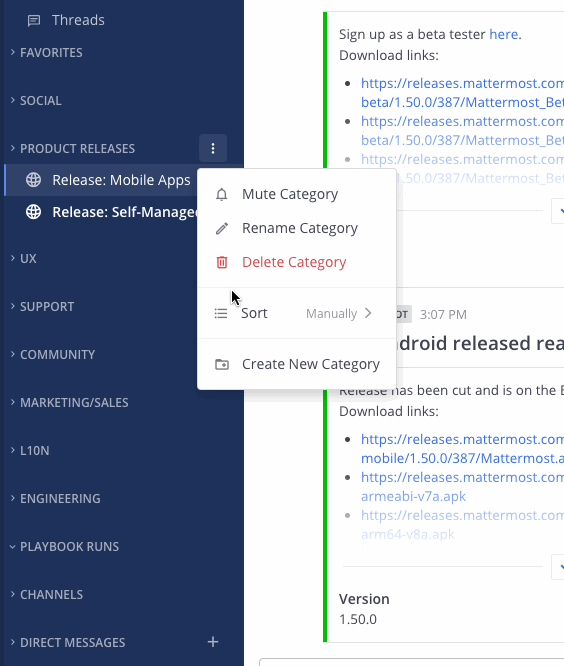Select Mute Category from the menu
Image resolution: width=564 pixels, height=666 pixels.
tap(296, 194)
